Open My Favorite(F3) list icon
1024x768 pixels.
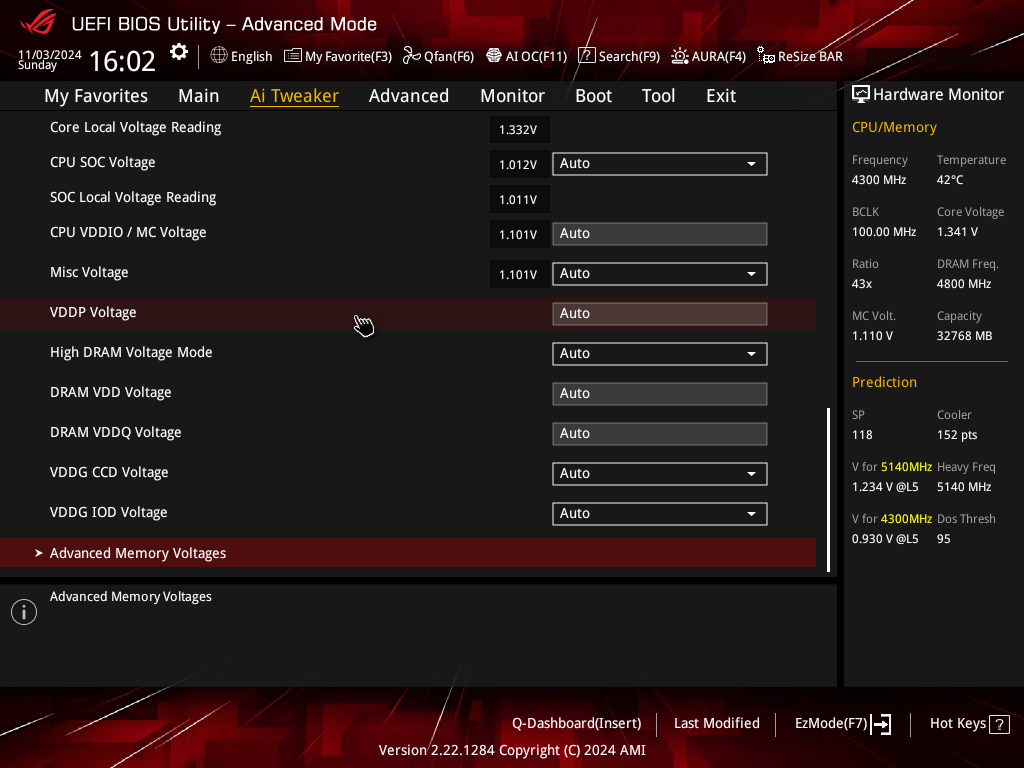point(293,56)
